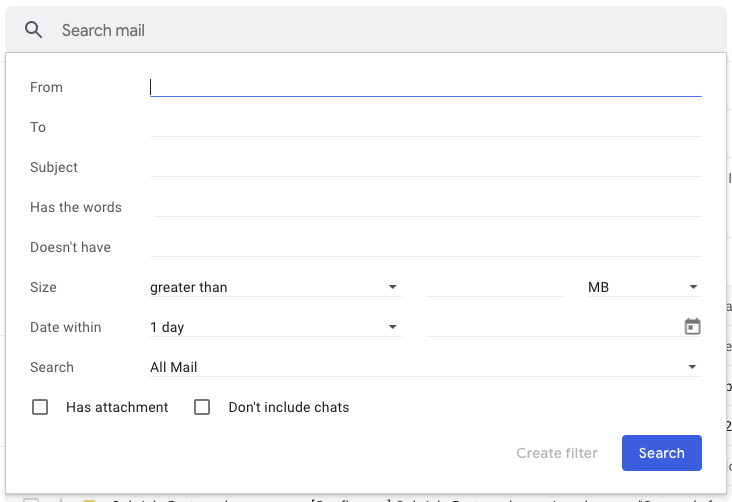
Task: Open the MB size unit dropdown
Action: pyautogui.click(x=643, y=287)
